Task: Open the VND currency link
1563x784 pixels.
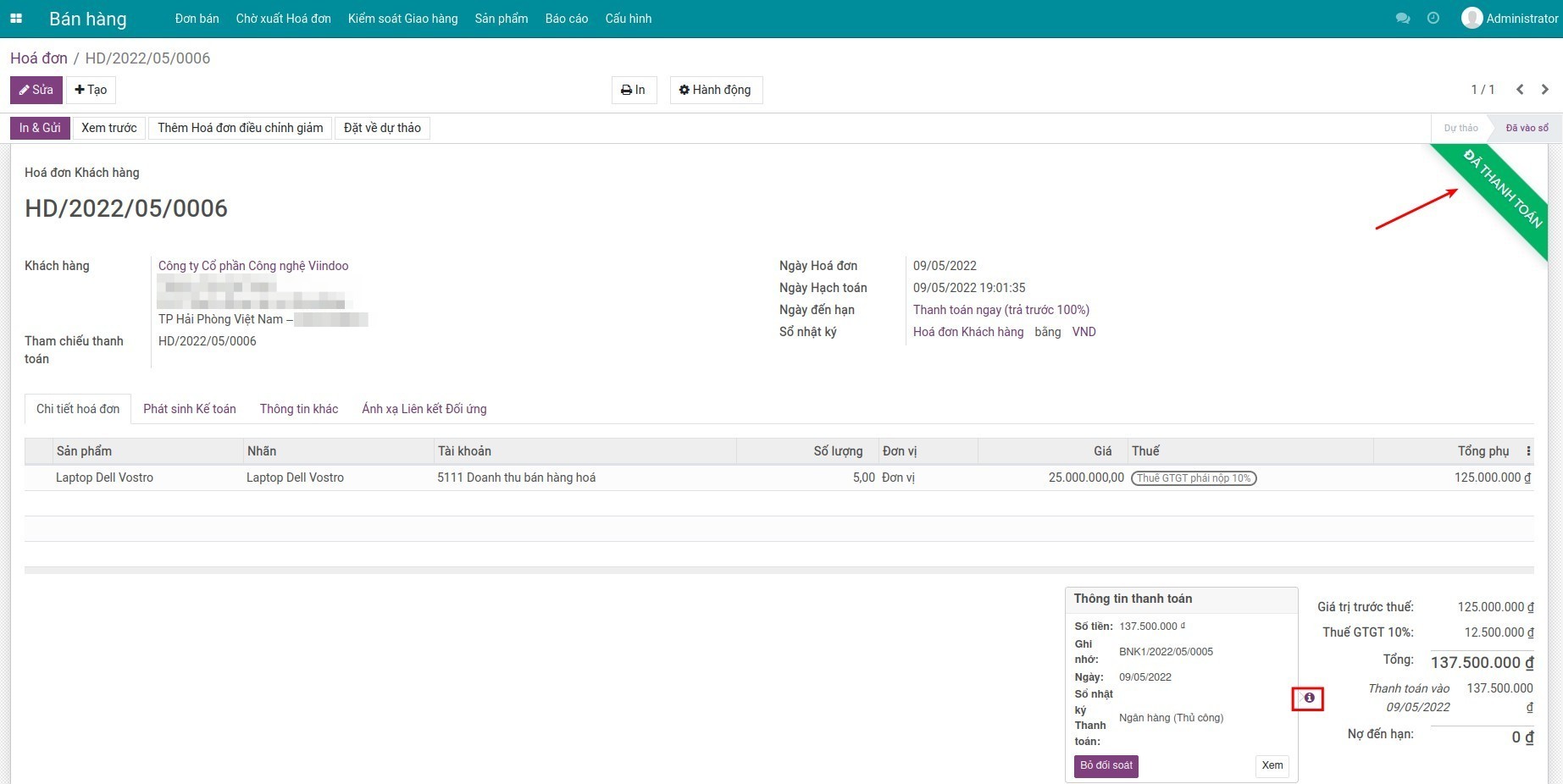Action: (1084, 332)
